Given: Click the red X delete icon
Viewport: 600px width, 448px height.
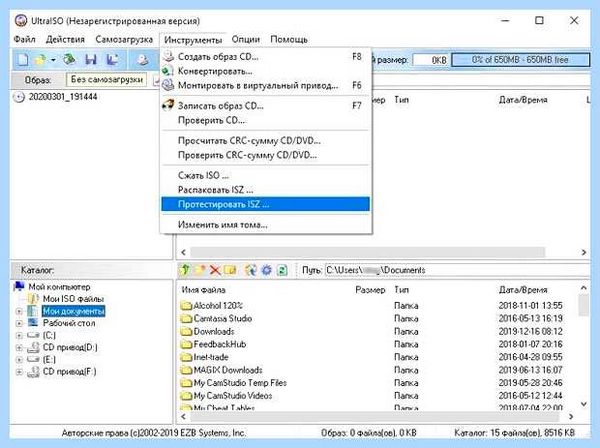Looking at the screenshot, I should (215, 270).
